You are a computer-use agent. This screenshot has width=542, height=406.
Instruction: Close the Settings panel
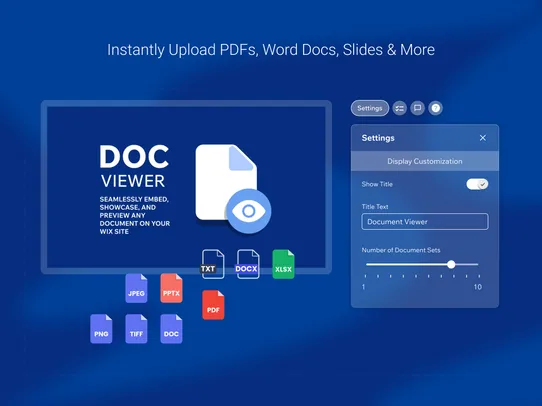pyautogui.click(x=483, y=138)
